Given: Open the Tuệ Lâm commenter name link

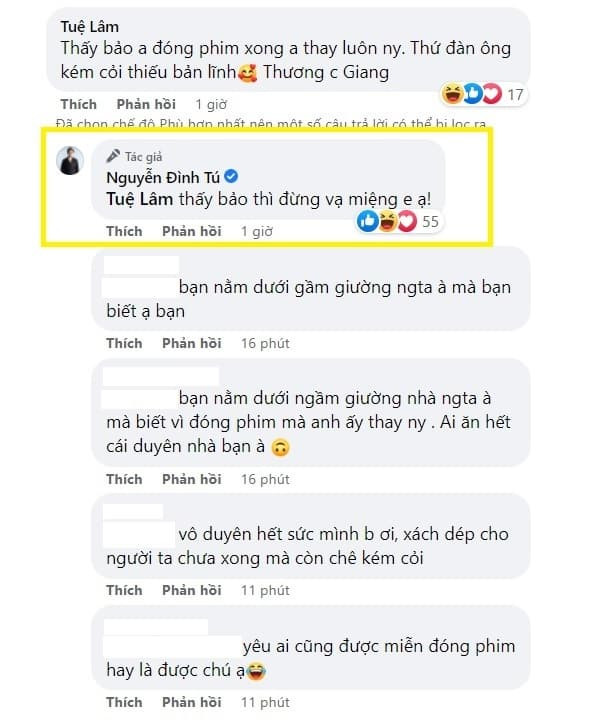Looking at the screenshot, I should click(89, 26).
